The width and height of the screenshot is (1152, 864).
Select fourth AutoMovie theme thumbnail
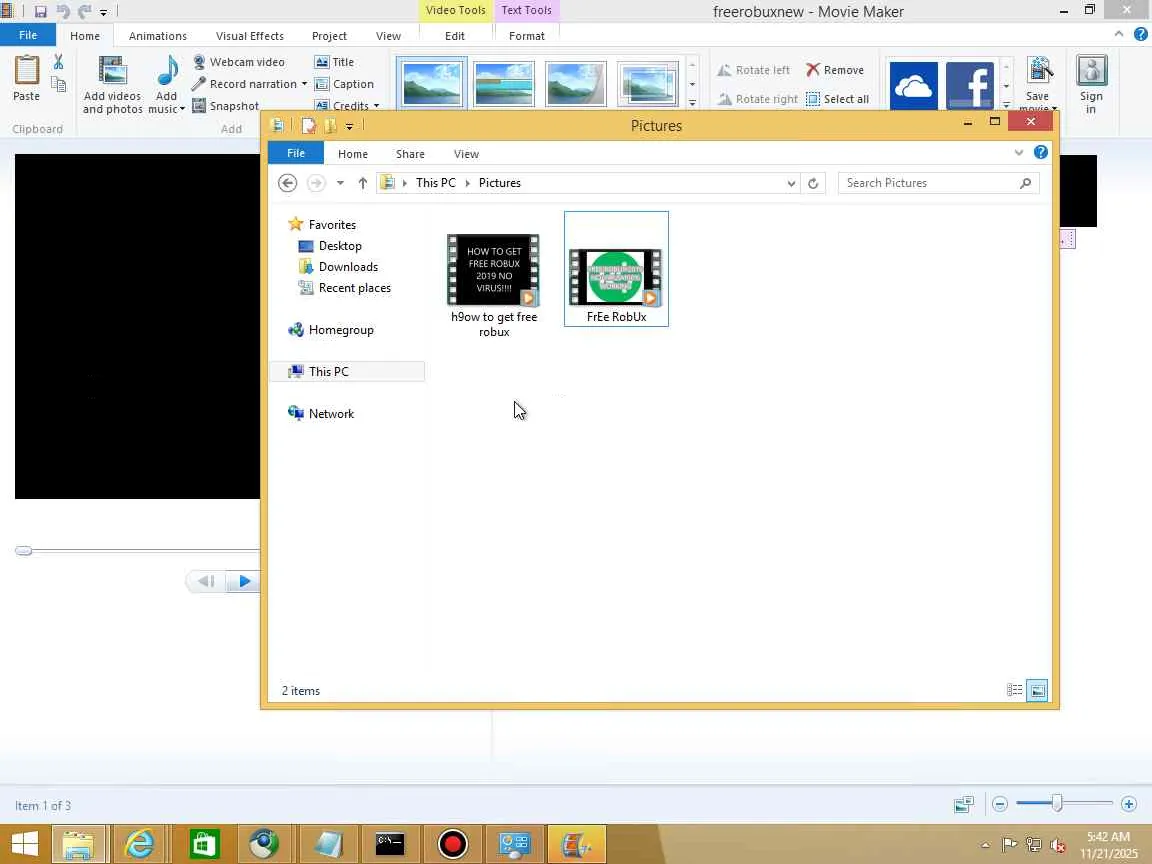[x=647, y=84]
